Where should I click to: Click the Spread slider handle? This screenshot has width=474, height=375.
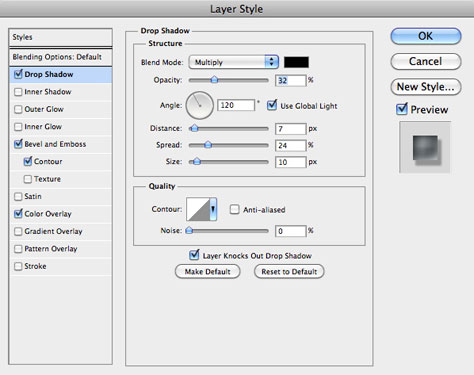click(208, 145)
